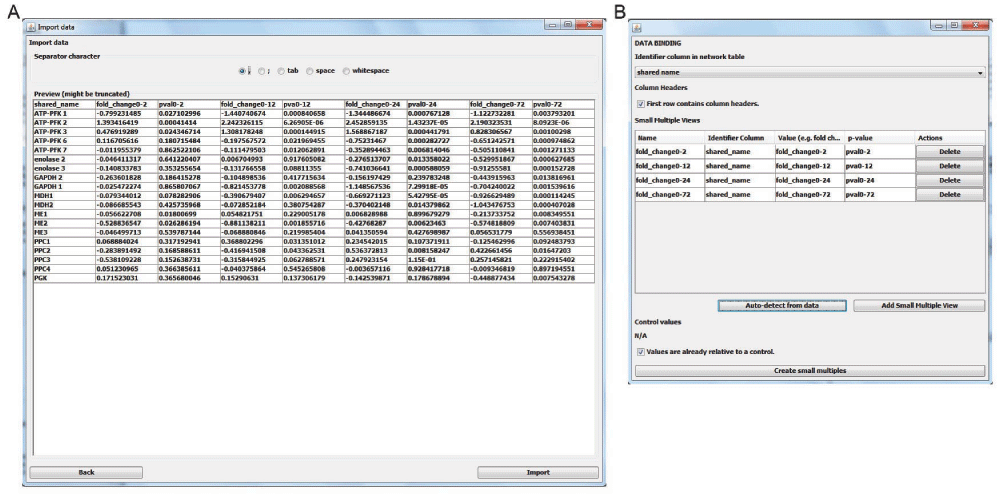The image size is (1000, 498).
Task: Click the Back button in Import data
Action: (x=86, y=472)
